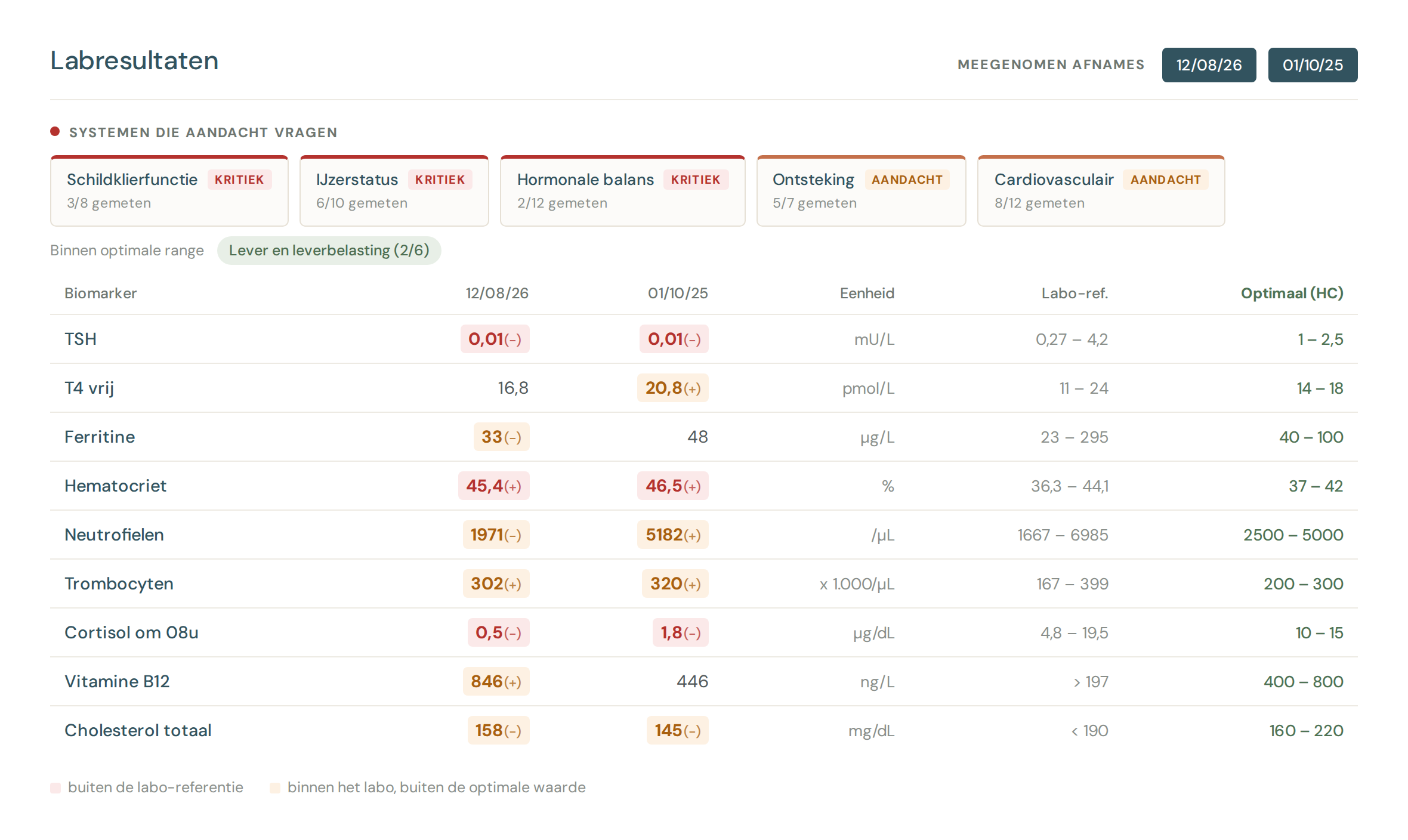1408x840 pixels.
Task: Click the TSH optimal range 1 – 2,5
Action: pos(1320,339)
